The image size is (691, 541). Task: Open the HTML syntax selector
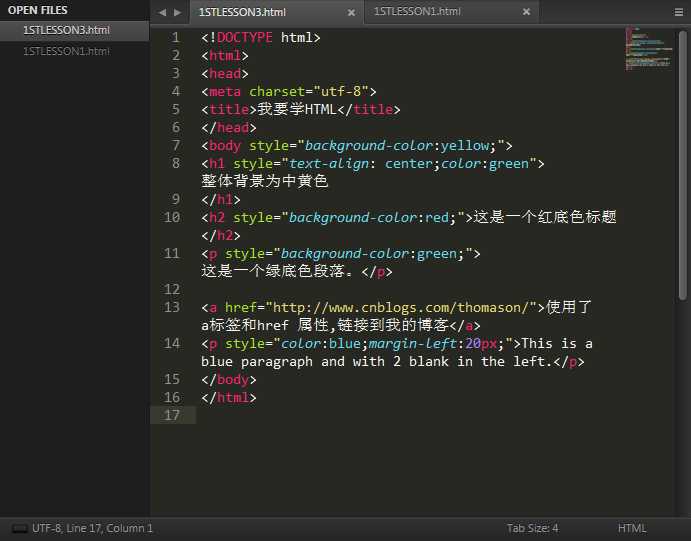tap(632, 528)
